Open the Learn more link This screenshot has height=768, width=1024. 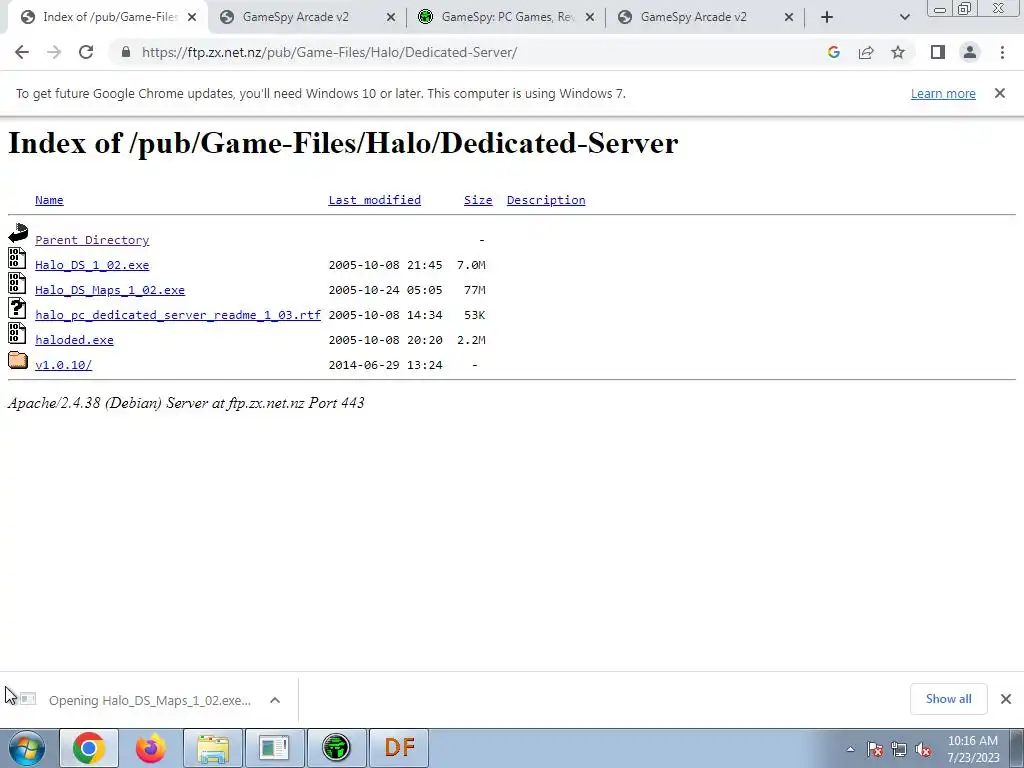tap(943, 93)
